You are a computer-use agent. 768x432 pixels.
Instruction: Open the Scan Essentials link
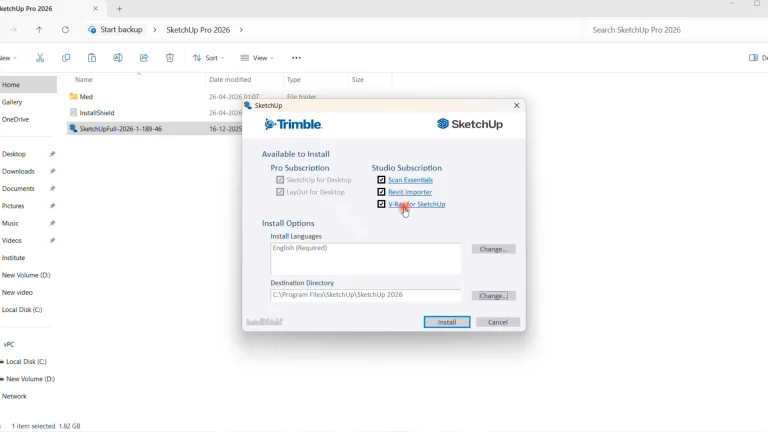tap(410, 180)
